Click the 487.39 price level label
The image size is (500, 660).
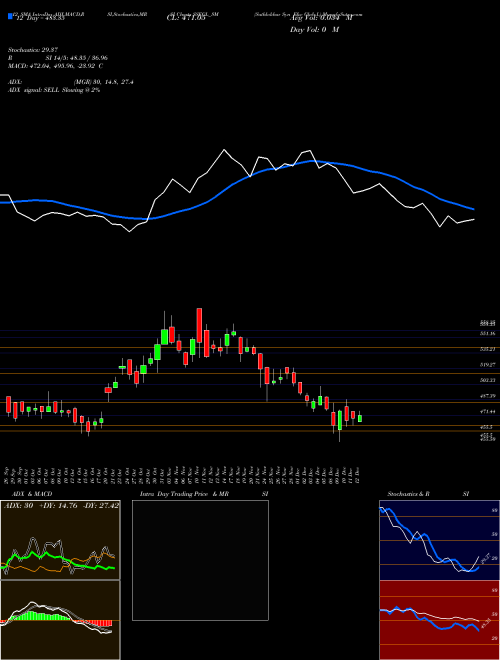[x=488, y=396]
